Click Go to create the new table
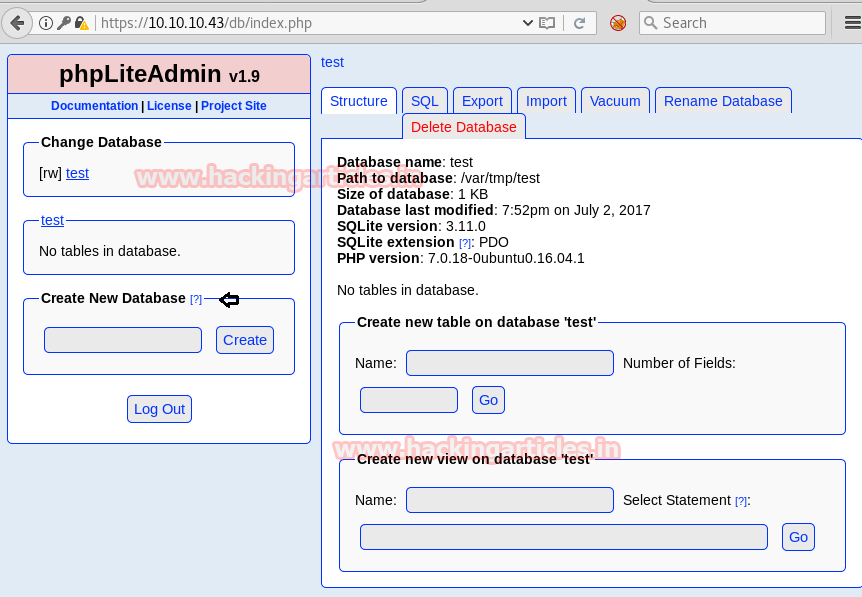This screenshot has height=597, width=862. point(488,400)
